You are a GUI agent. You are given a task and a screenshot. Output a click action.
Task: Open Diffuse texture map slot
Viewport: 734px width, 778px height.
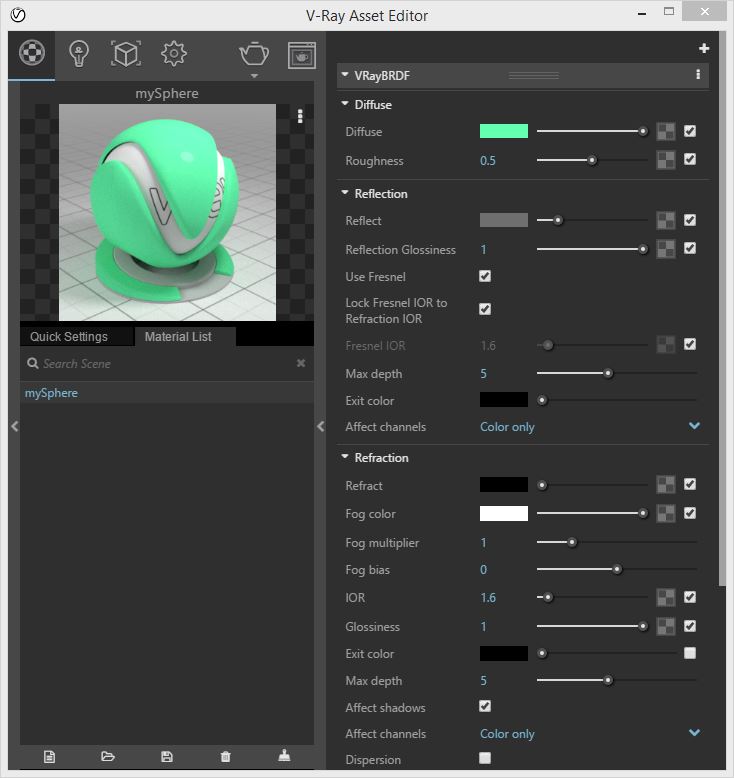coord(666,131)
